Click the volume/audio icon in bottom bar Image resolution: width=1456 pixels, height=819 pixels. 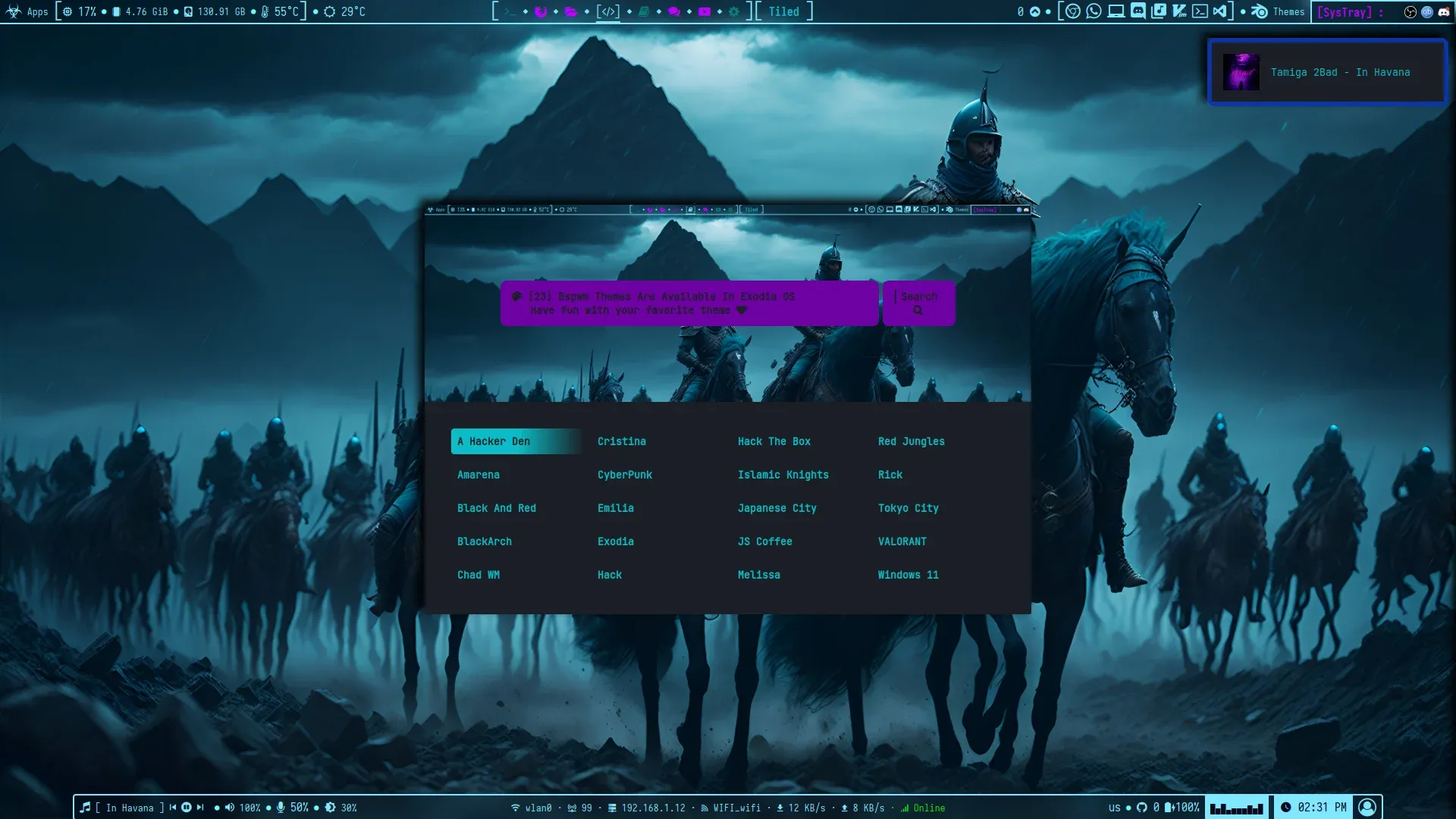point(229,807)
